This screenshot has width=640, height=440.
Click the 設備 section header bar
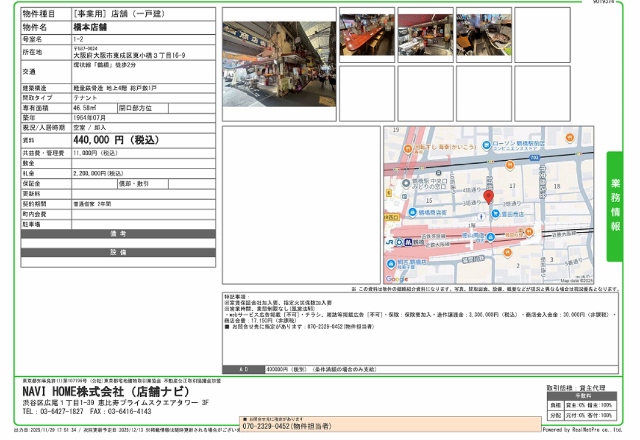(119, 252)
